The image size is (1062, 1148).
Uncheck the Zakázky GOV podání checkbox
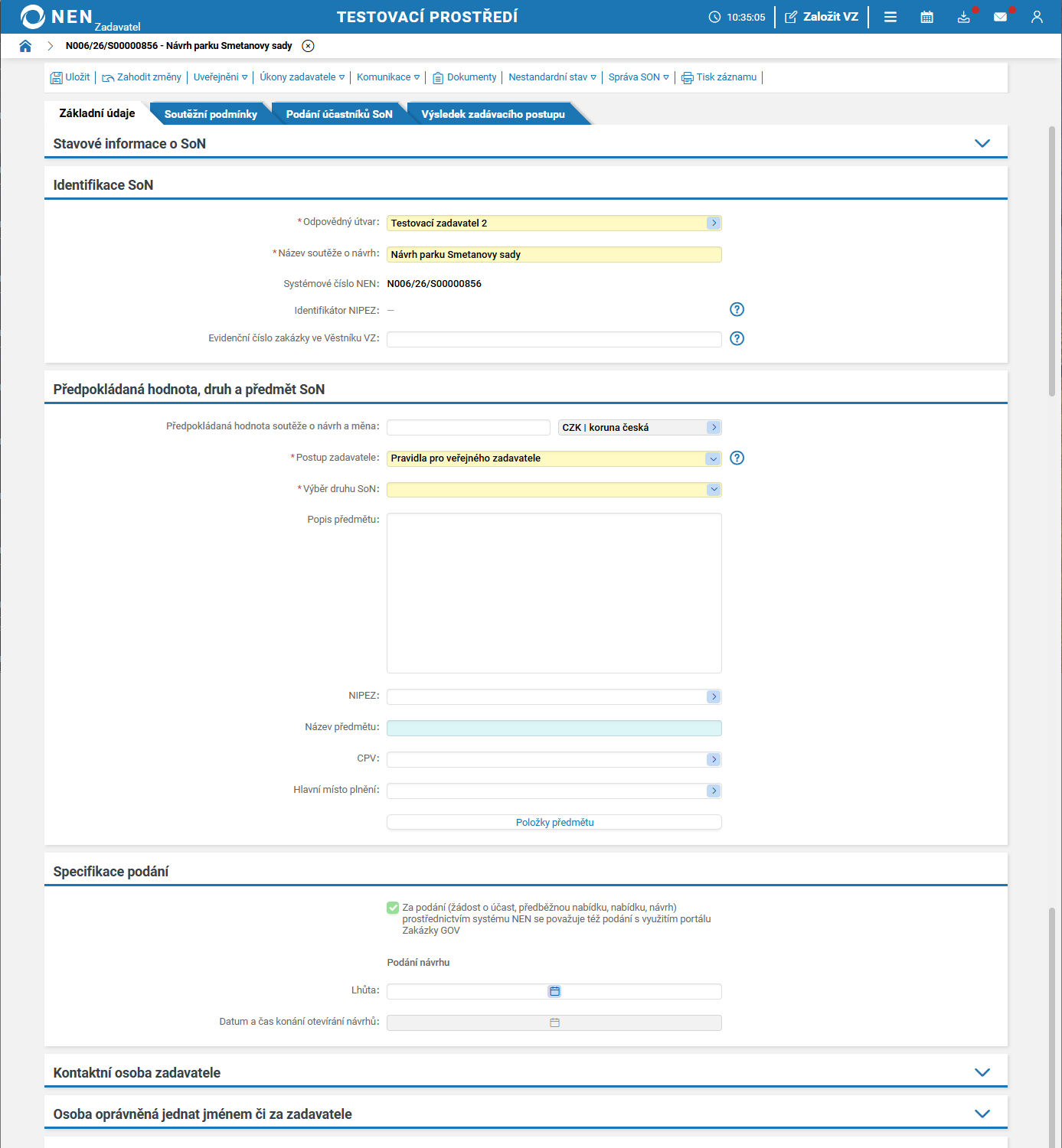pos(393,908)
